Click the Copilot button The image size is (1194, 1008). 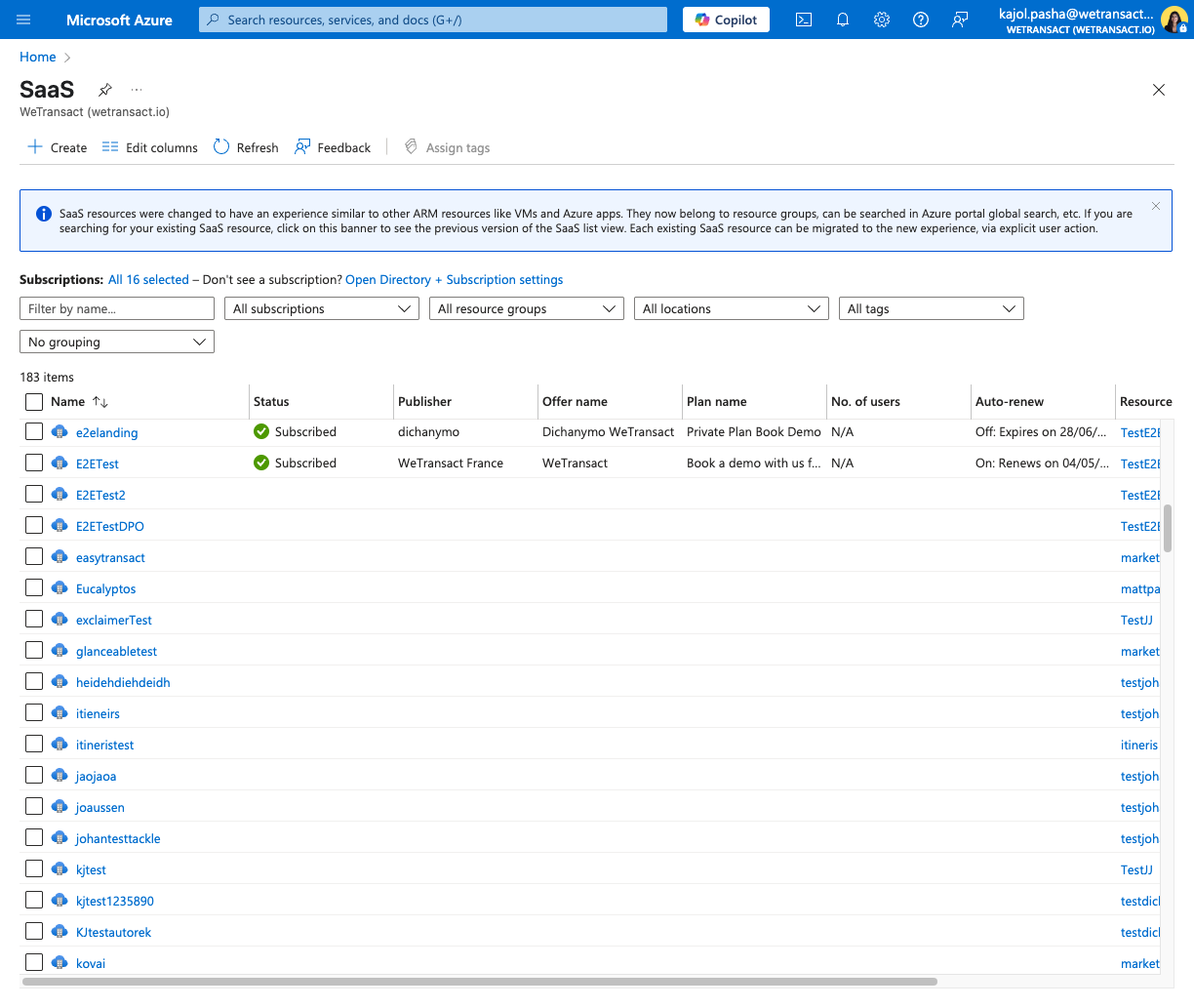(726, 20)
